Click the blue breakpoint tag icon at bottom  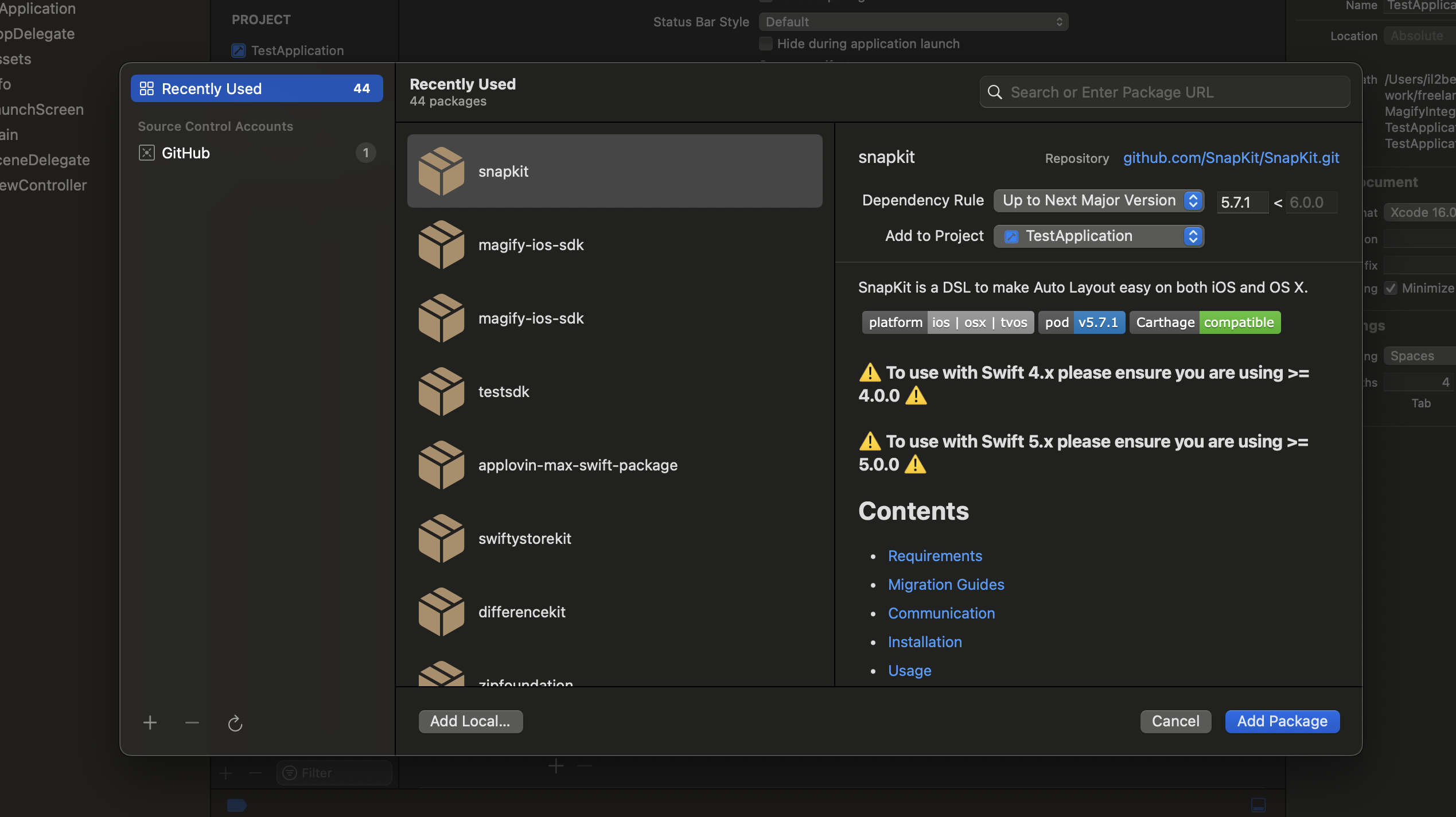coord(236,805)
